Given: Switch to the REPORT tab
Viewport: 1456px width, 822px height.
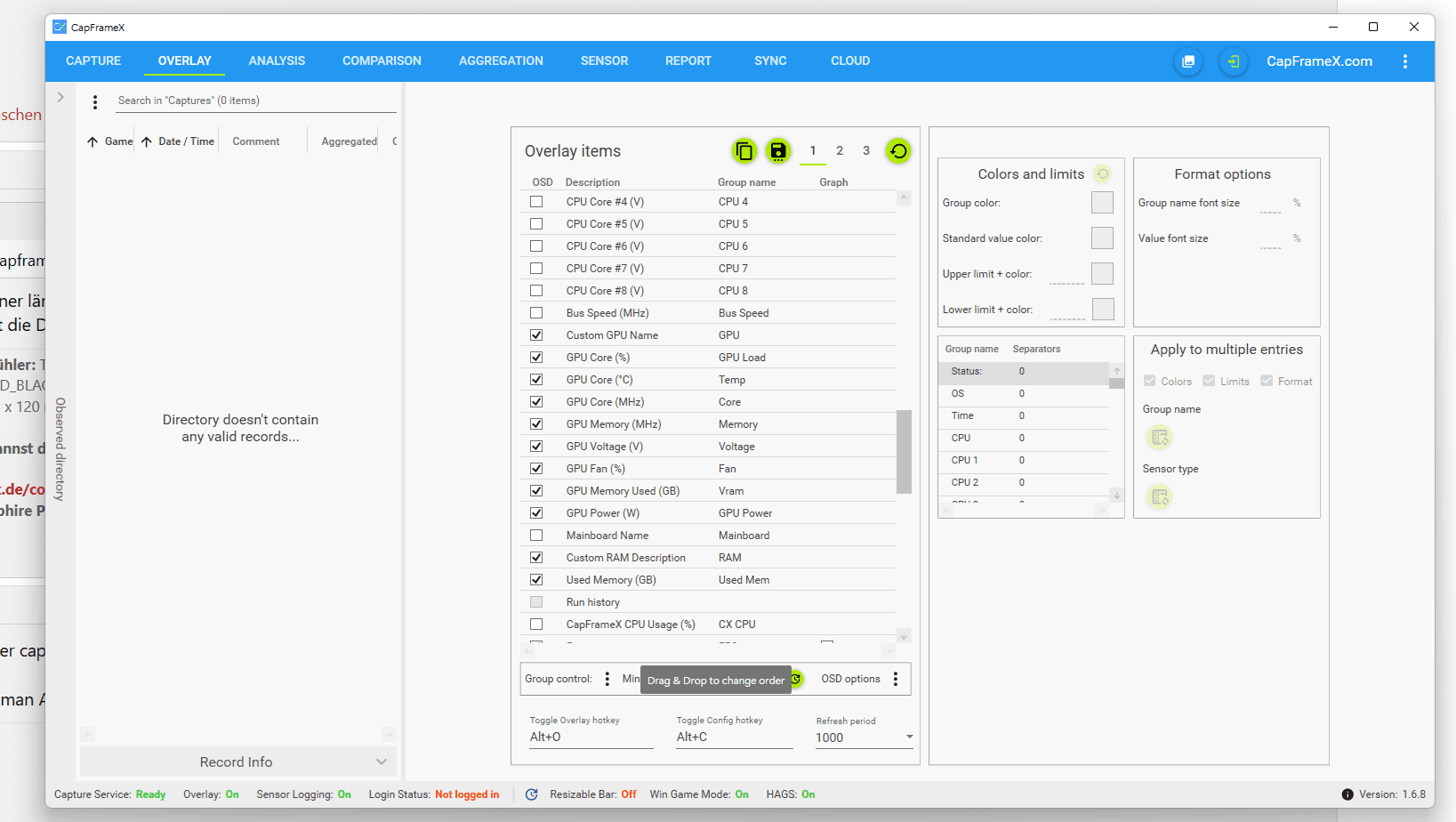Looking at the screenshot, I should [688, 61].
